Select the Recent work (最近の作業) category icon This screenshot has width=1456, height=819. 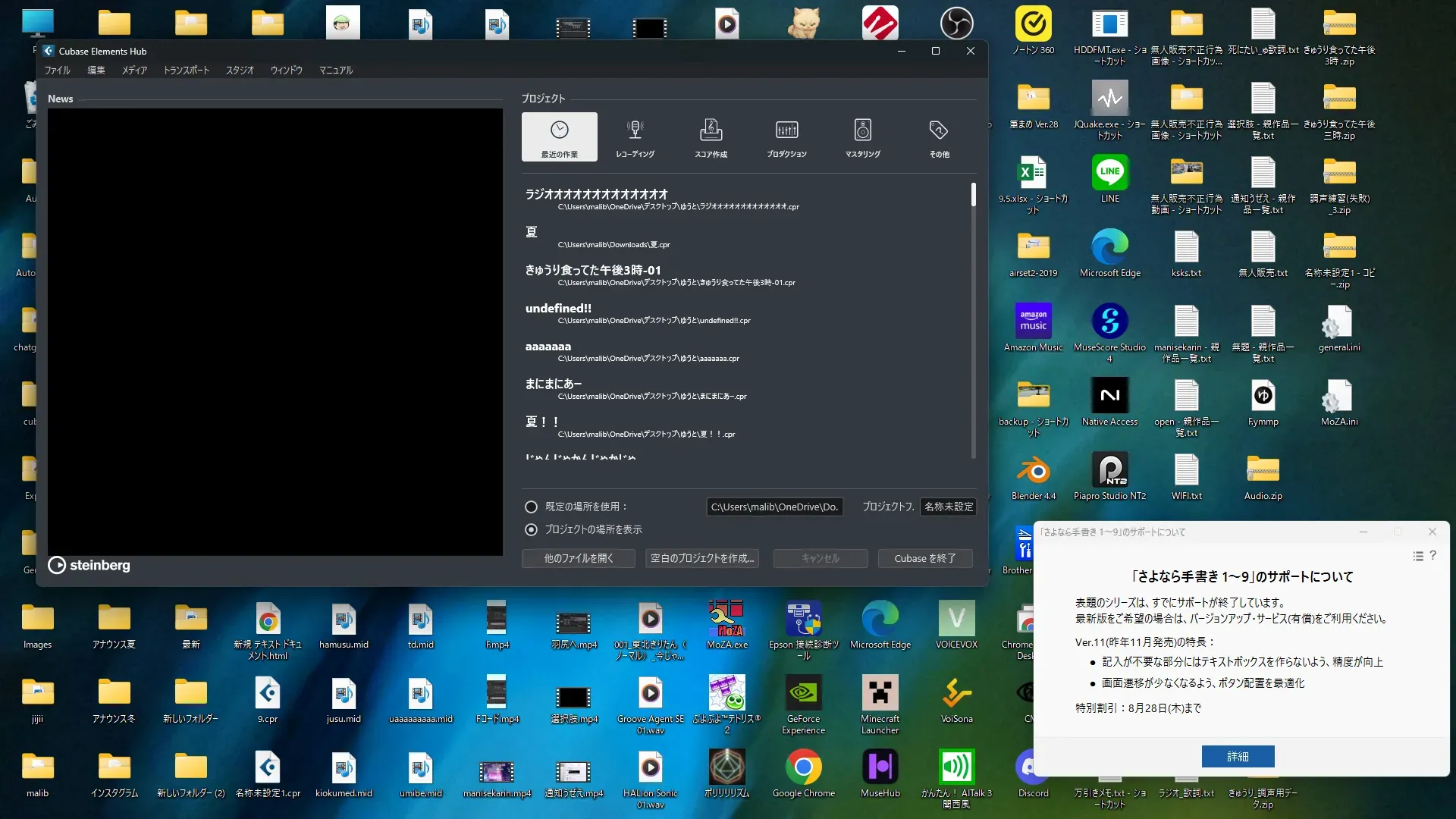(560, 136)
